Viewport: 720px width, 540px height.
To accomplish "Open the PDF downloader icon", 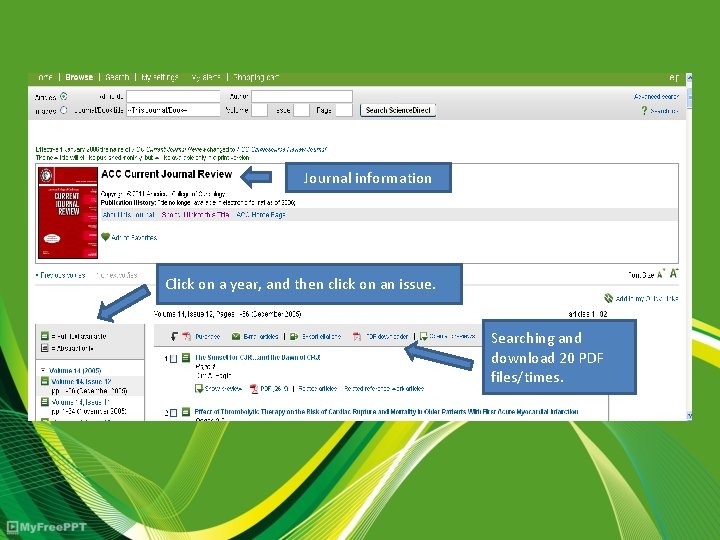I will pyautogui.click(x=357, y=337).
